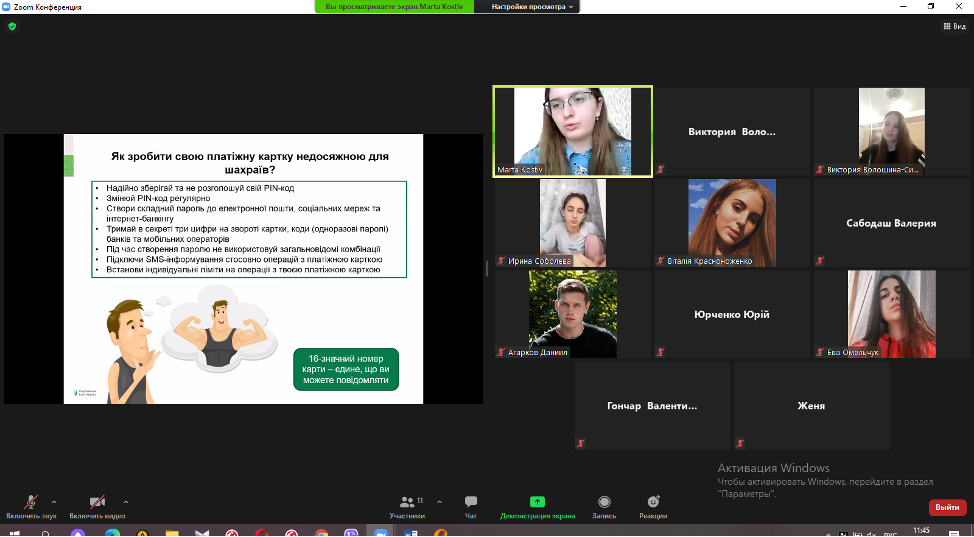
Task: Expand video options arrow beside camera
Action: point(126,502)
